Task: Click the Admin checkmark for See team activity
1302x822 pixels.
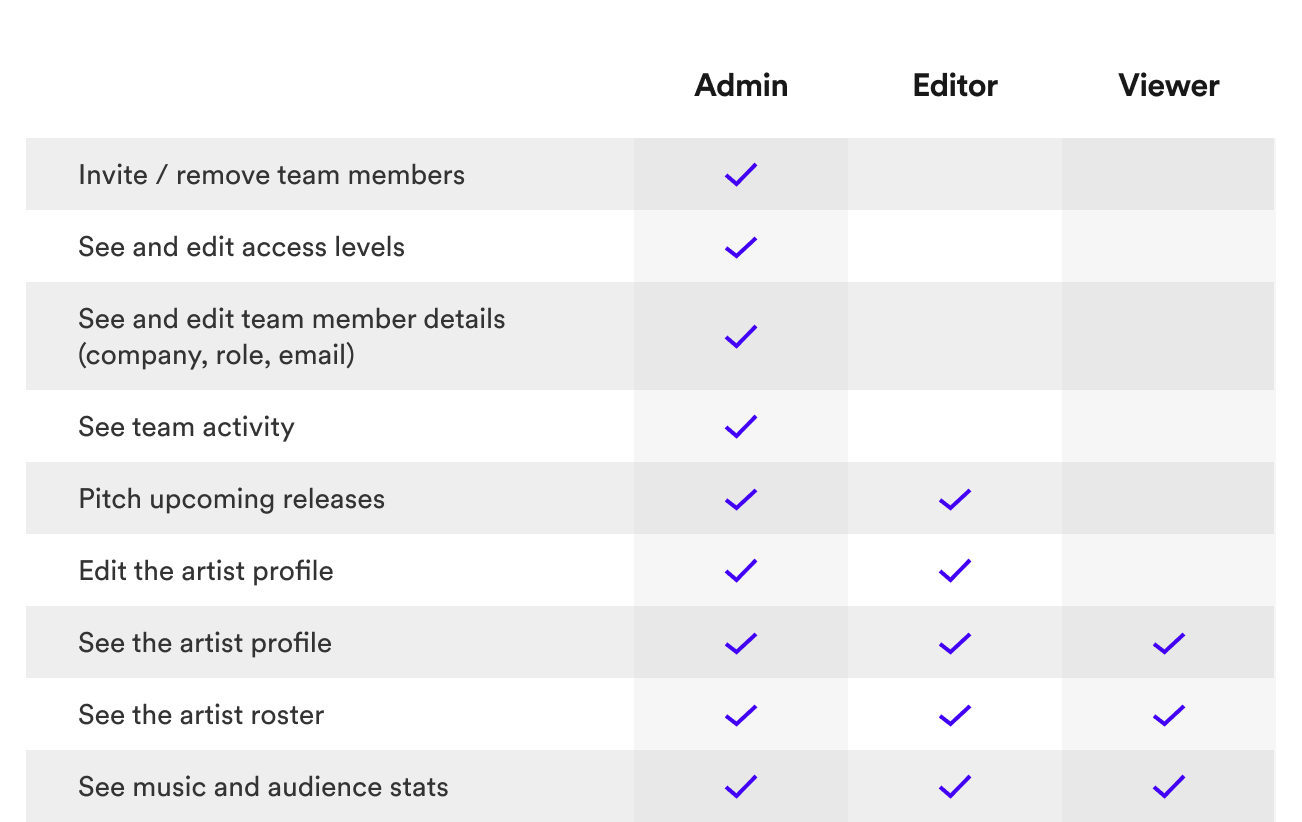Action: pos(741,427)
